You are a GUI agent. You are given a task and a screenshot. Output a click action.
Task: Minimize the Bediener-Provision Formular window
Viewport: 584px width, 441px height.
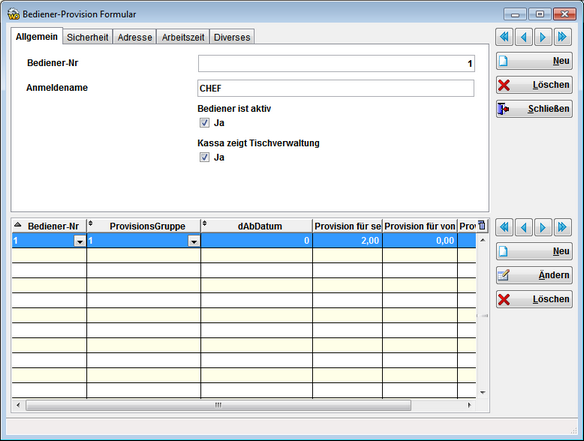coord(515,14)
